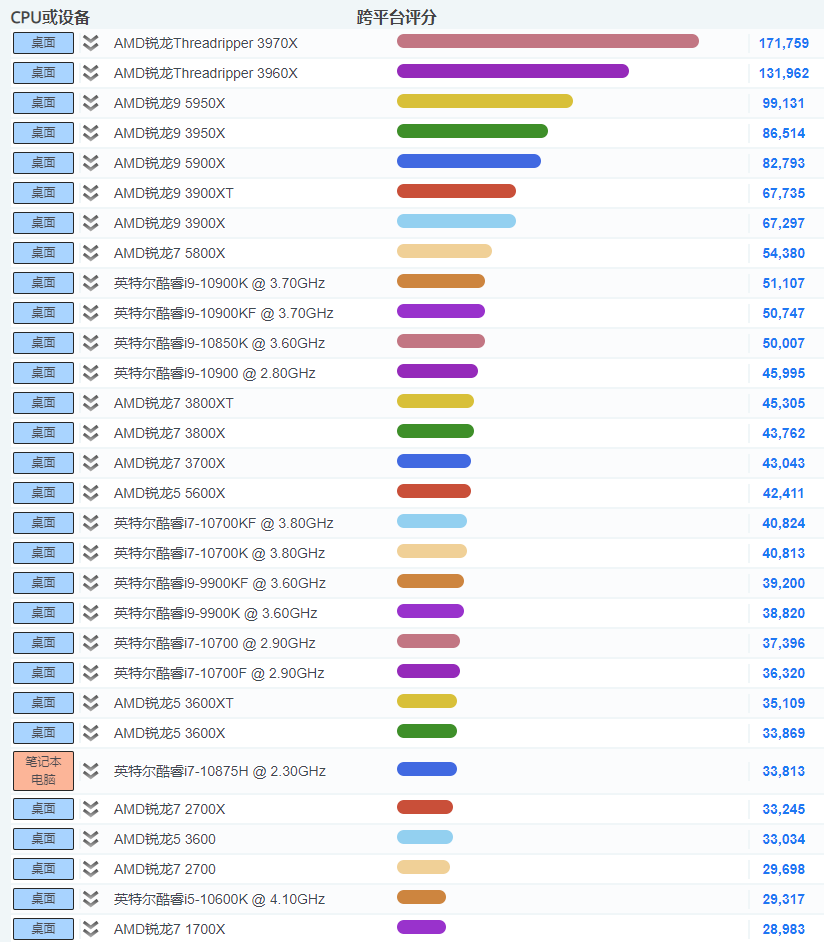Open the 英特尔酷睿i9-10850K @ 3.60GHz name

tap(219, 344)
